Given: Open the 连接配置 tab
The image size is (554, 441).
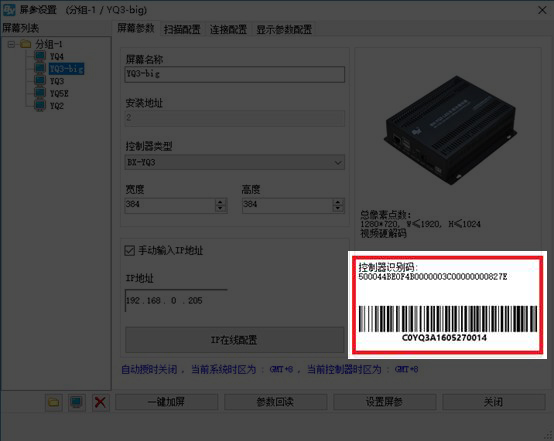Looking at the screenshot, I should tap(228, 29).
